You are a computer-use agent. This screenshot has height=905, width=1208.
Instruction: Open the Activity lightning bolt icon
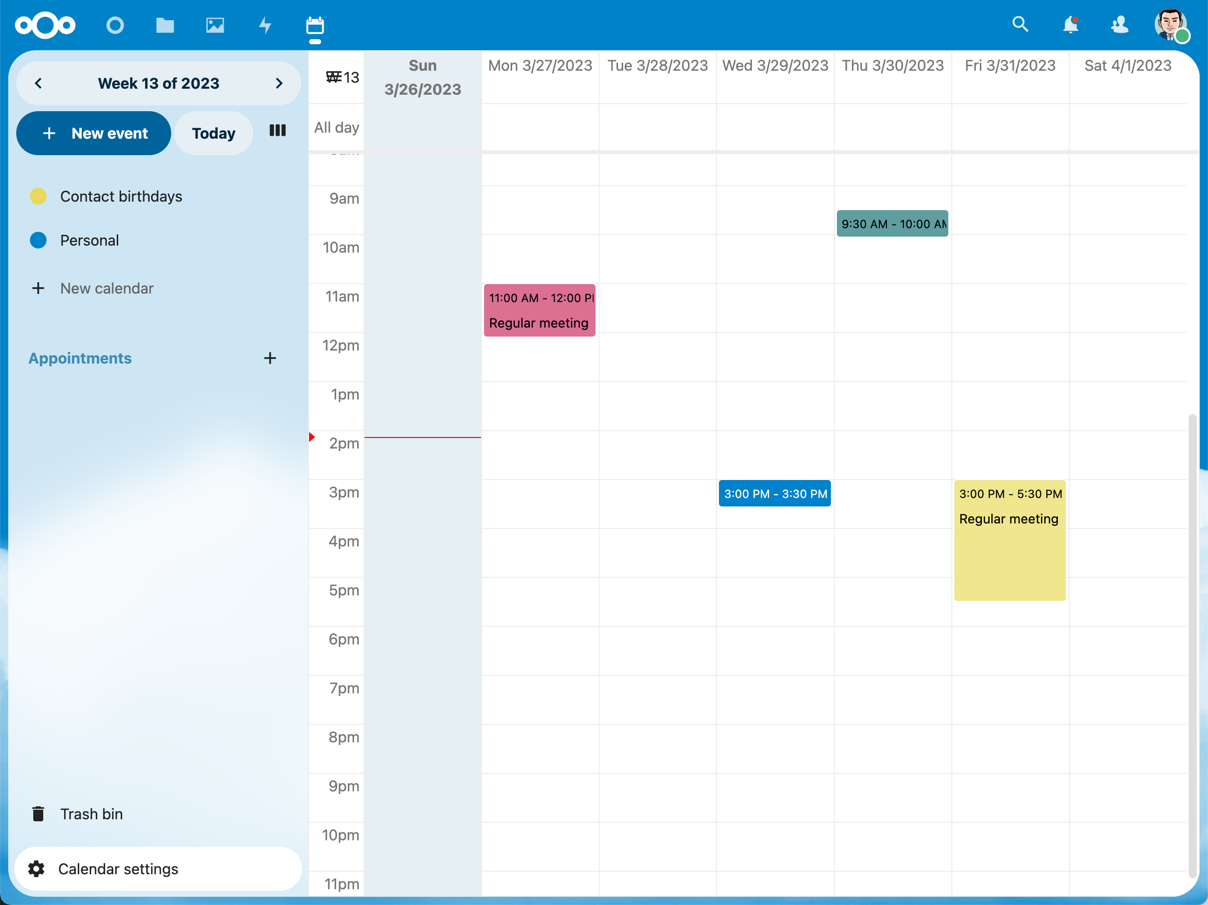click(x=265, y=26)
